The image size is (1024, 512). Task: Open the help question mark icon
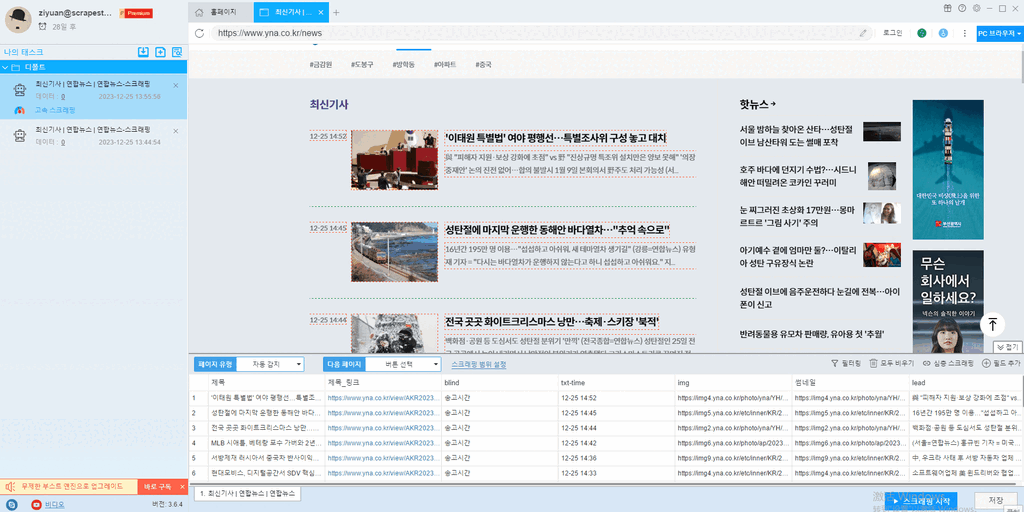point(962,8)
